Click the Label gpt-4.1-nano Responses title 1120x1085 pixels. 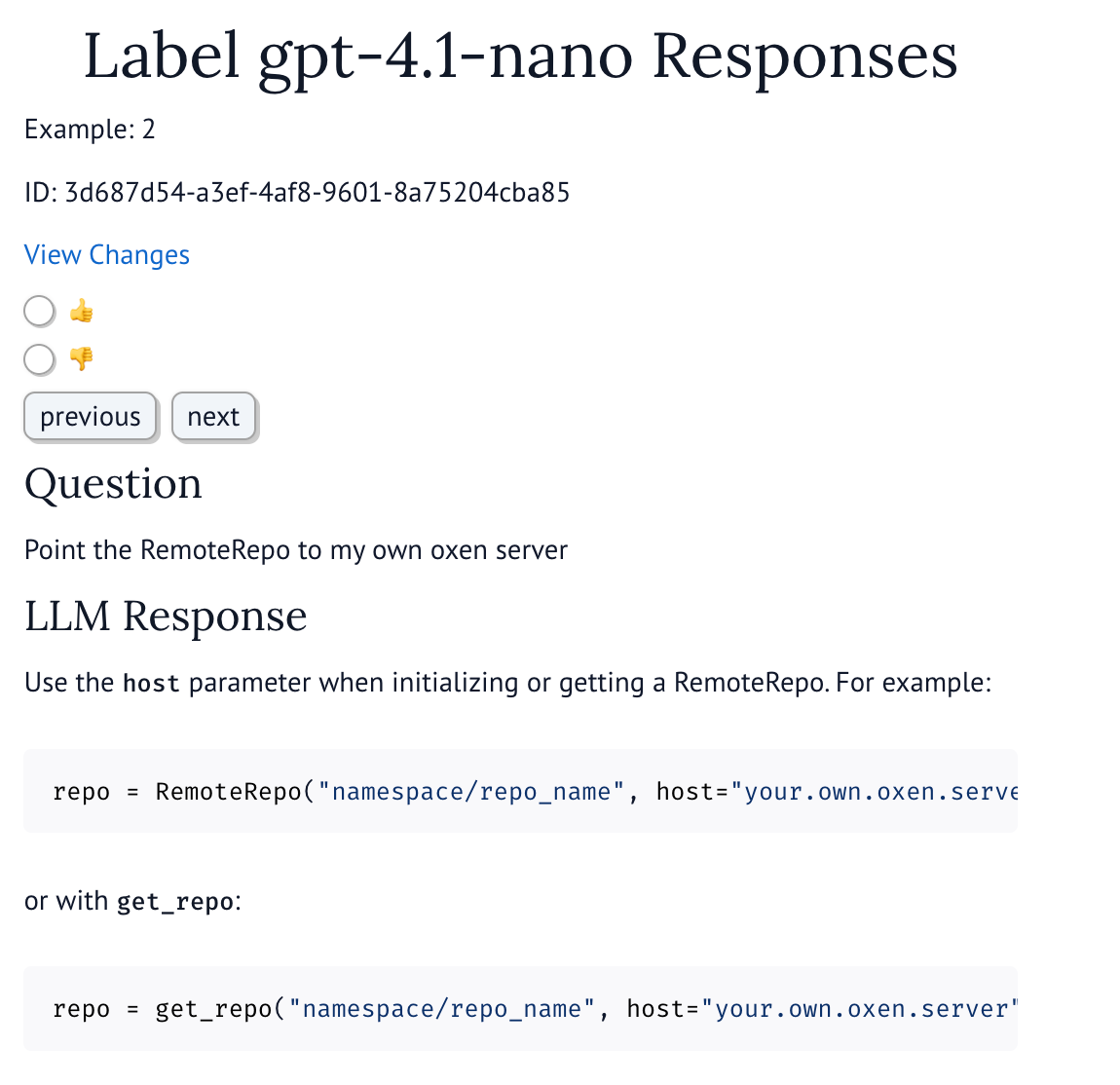521,56
